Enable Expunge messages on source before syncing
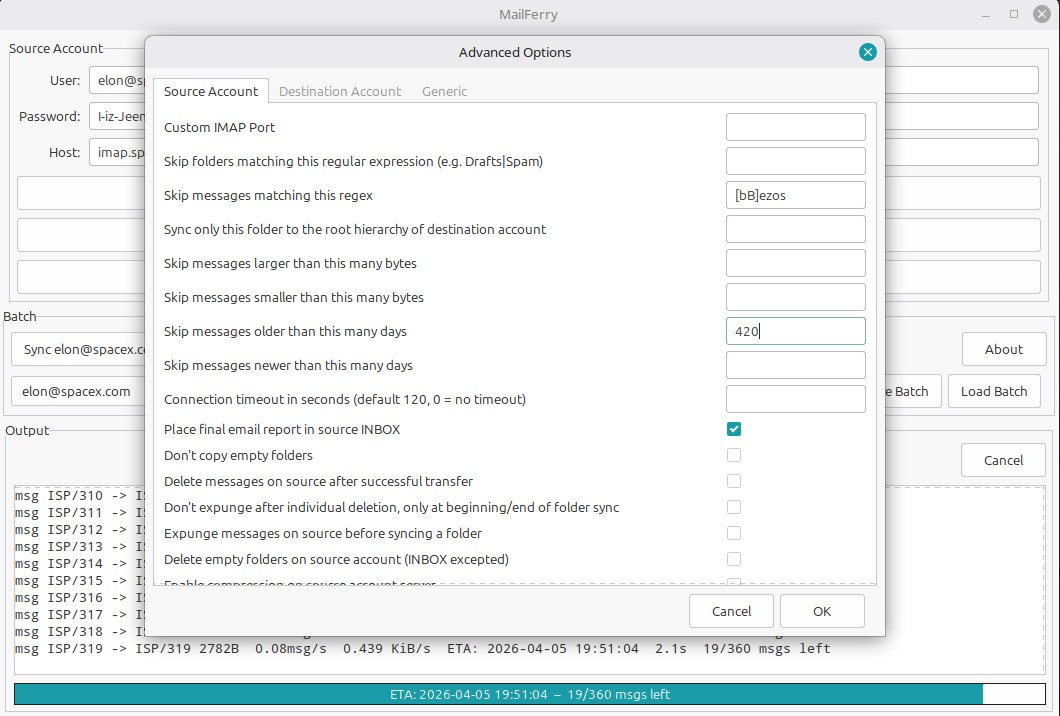 (x=733, y=533)
